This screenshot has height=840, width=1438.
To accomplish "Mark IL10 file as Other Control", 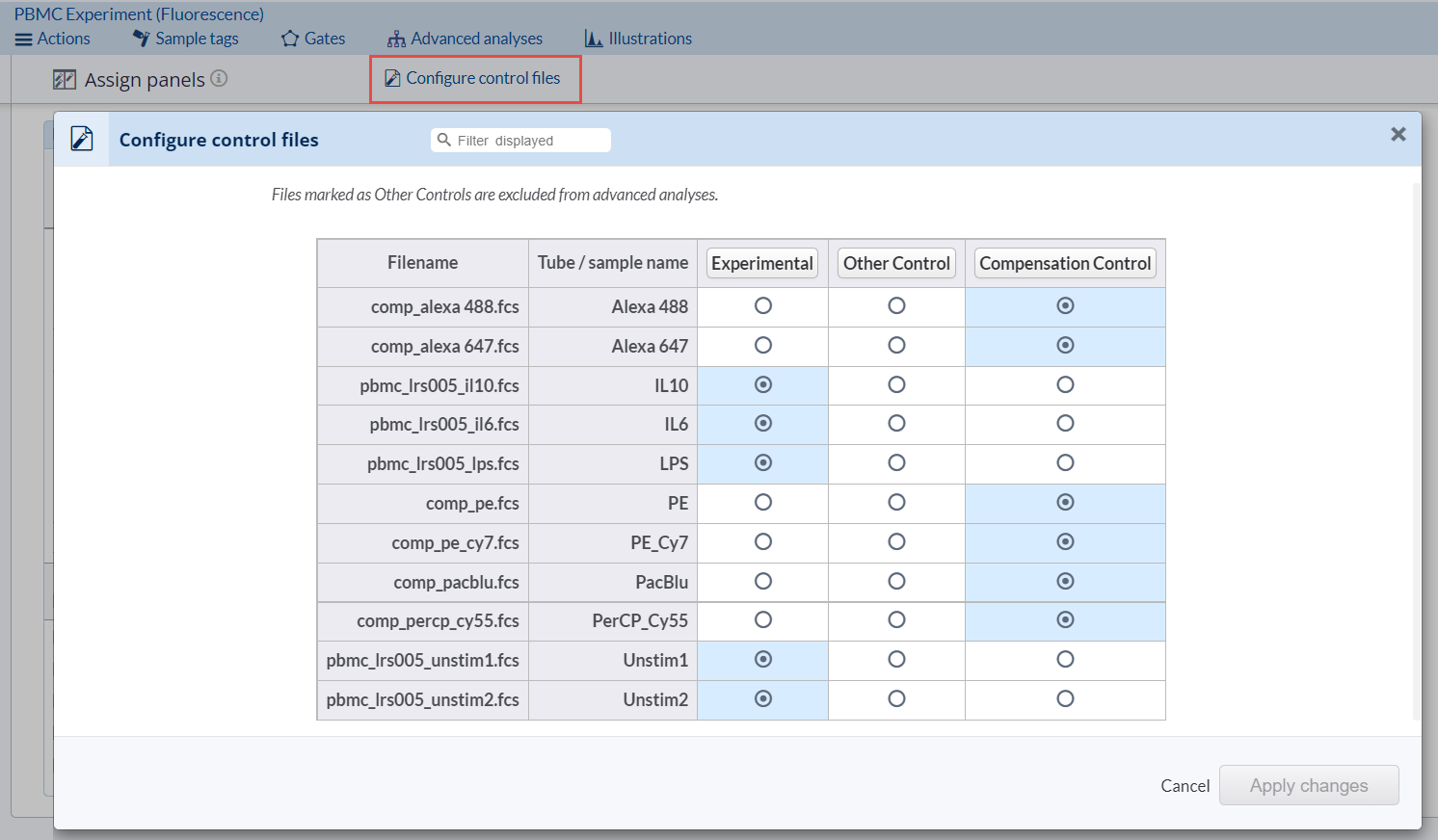I will tap(896, 385).
